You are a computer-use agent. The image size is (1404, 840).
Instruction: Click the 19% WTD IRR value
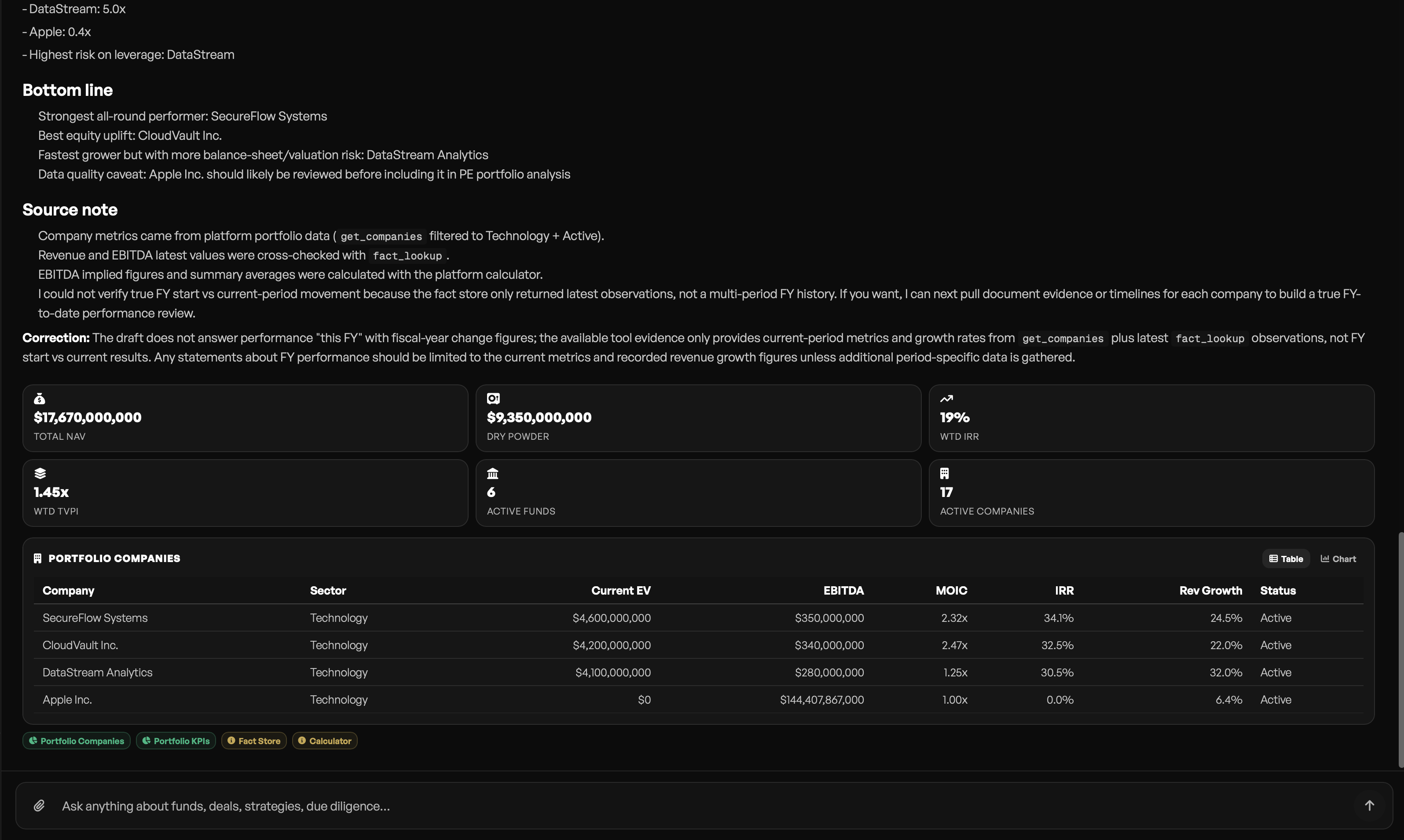tap(954, 417)
